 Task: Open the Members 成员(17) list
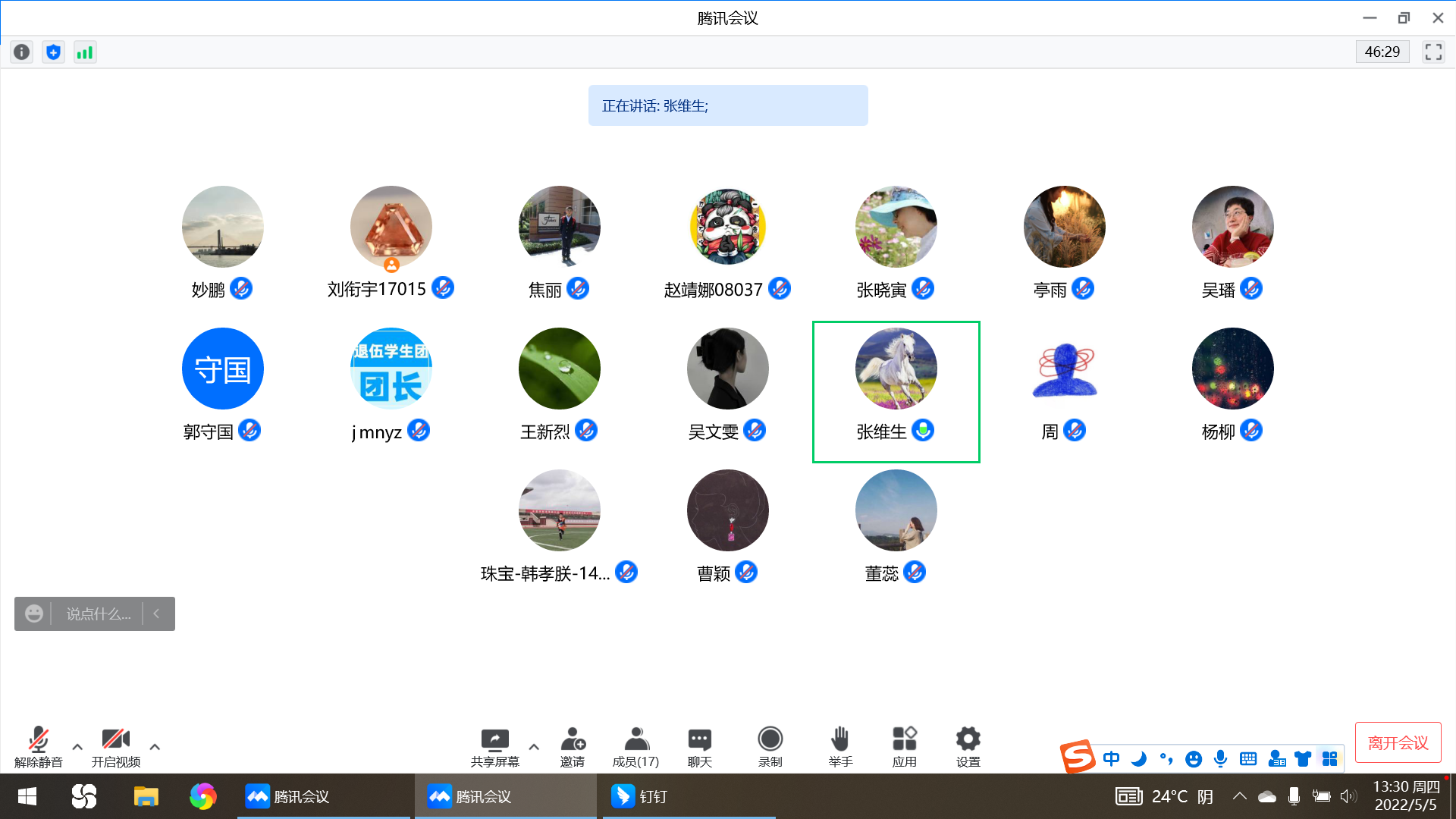click(x=635, y=746)
